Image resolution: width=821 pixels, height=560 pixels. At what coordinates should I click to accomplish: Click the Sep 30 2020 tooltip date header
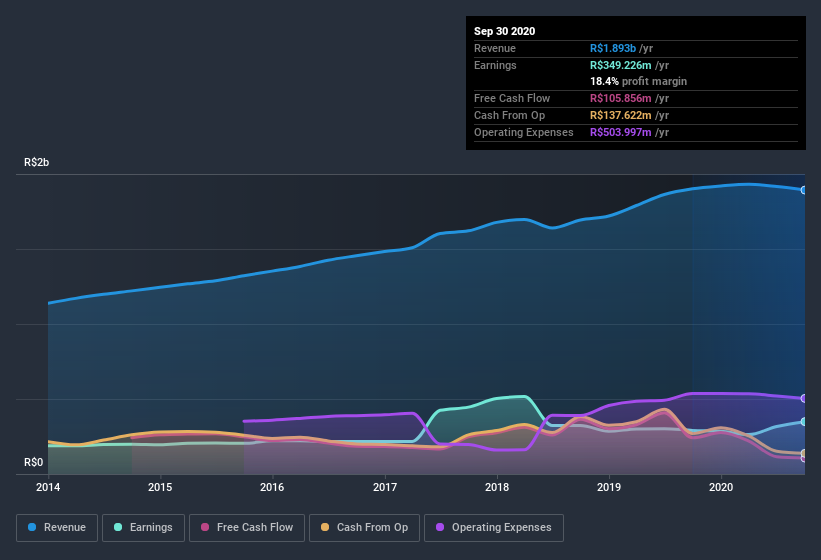[x=504, y=31]
